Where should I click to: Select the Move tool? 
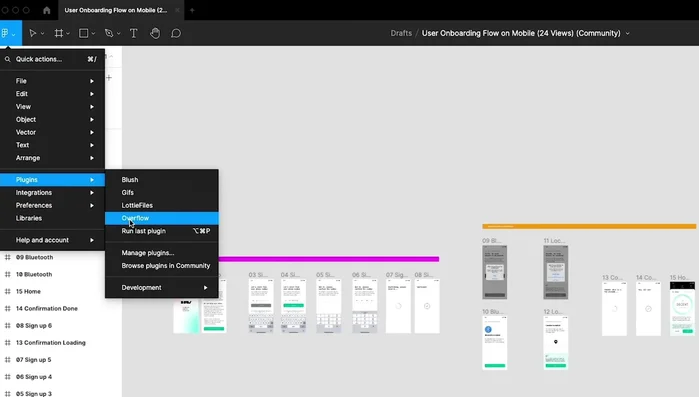[x=33, y=33]
